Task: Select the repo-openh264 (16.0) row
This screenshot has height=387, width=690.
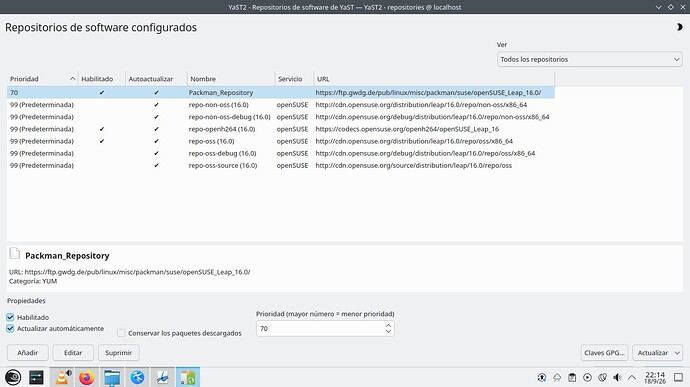Action: click(281, 129)
